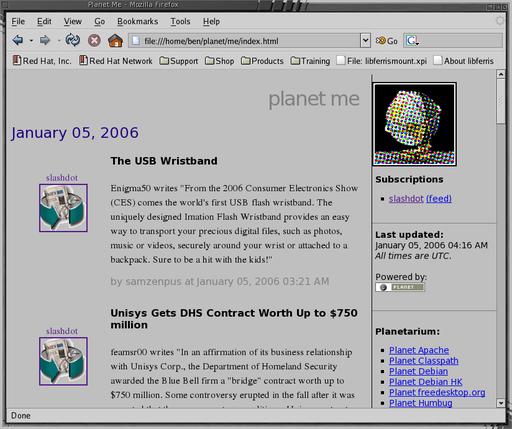Screen dimensions: 512x429
Task: Stop loading with the red X icon
Action: click(x=94, y=41)
